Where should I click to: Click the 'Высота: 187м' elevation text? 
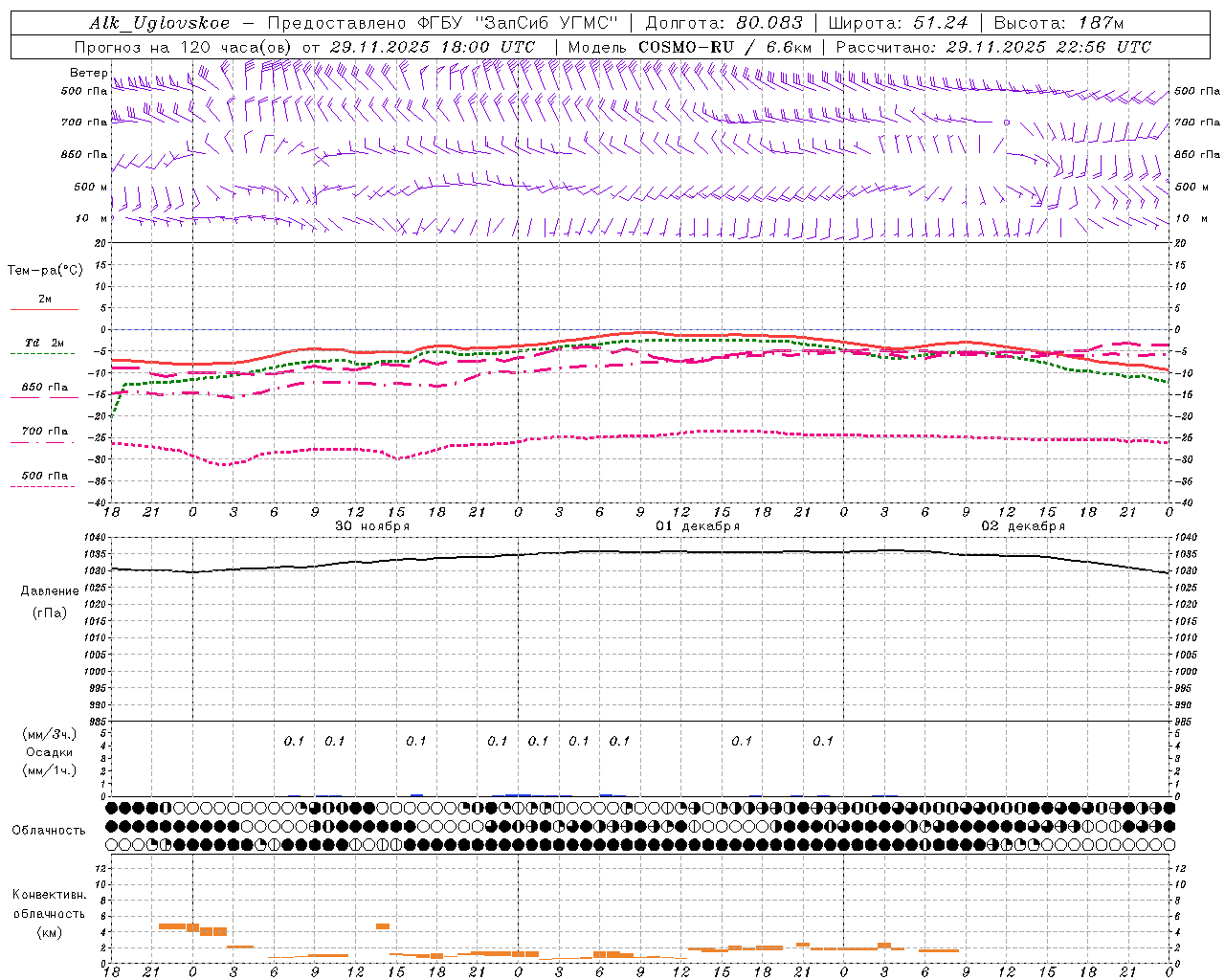pyautogui.click(x=1058, y=23)
